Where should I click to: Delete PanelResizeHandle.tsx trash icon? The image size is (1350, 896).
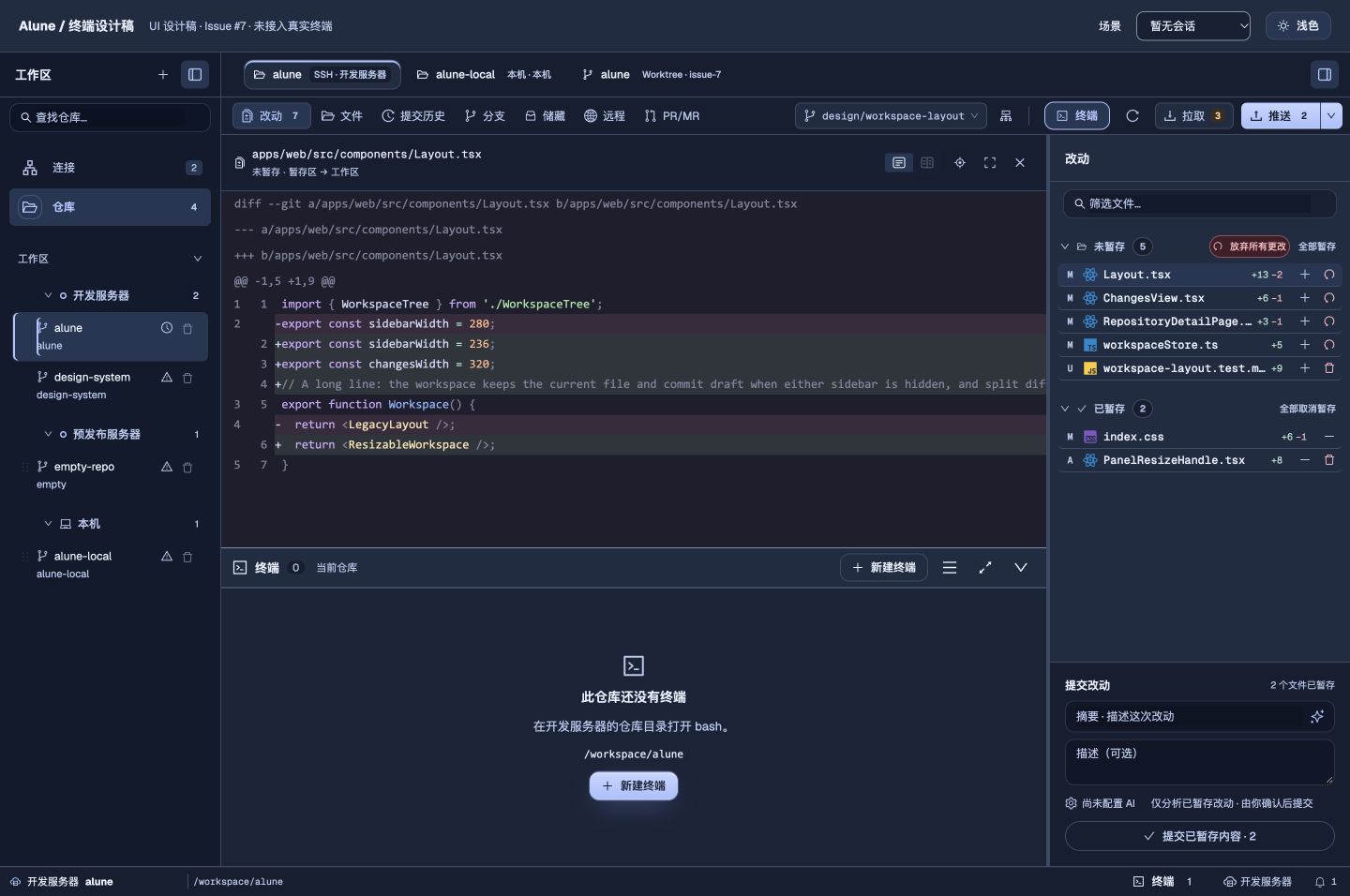pos(1328,460)
